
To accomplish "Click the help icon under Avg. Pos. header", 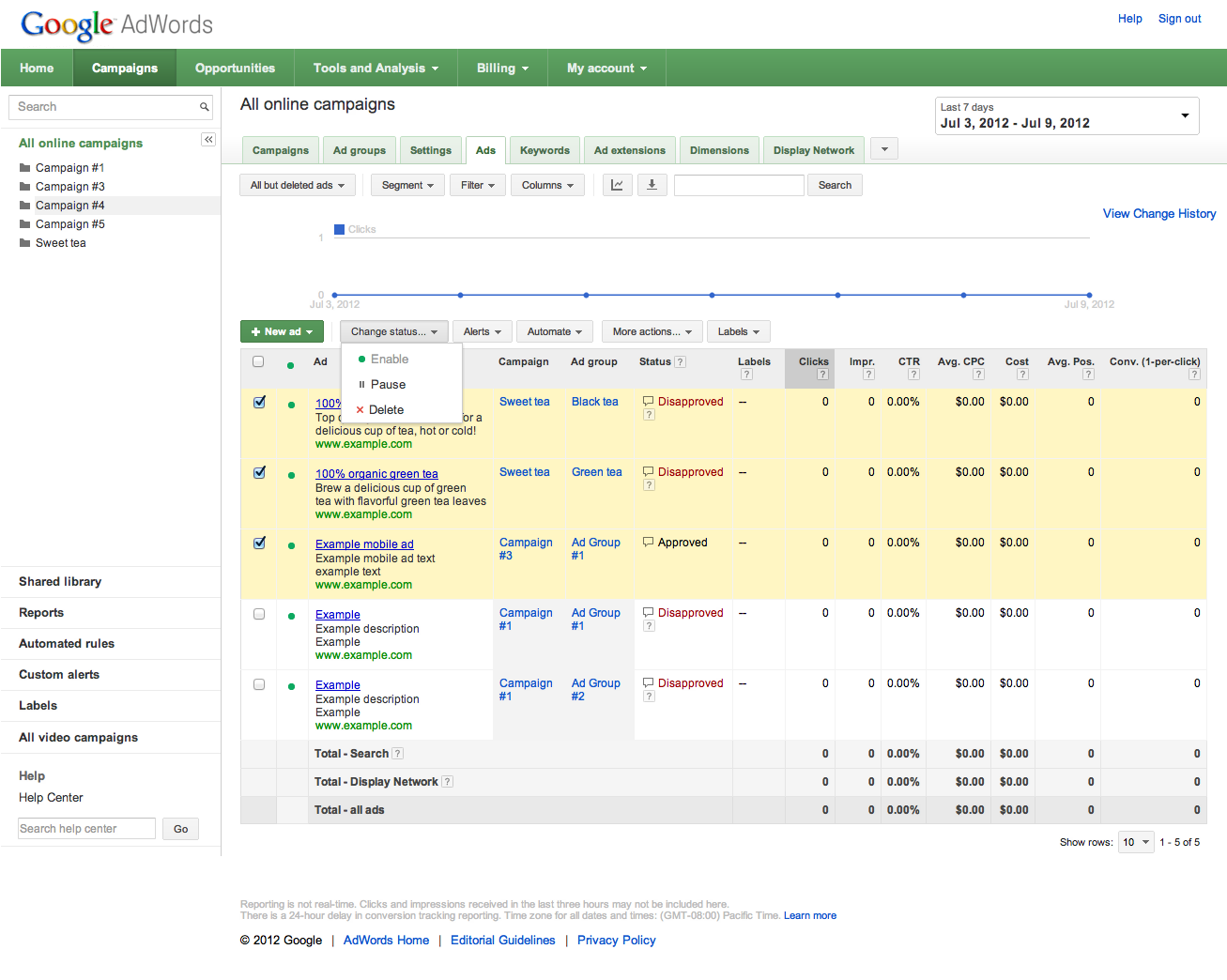I will pos(1088,375).
